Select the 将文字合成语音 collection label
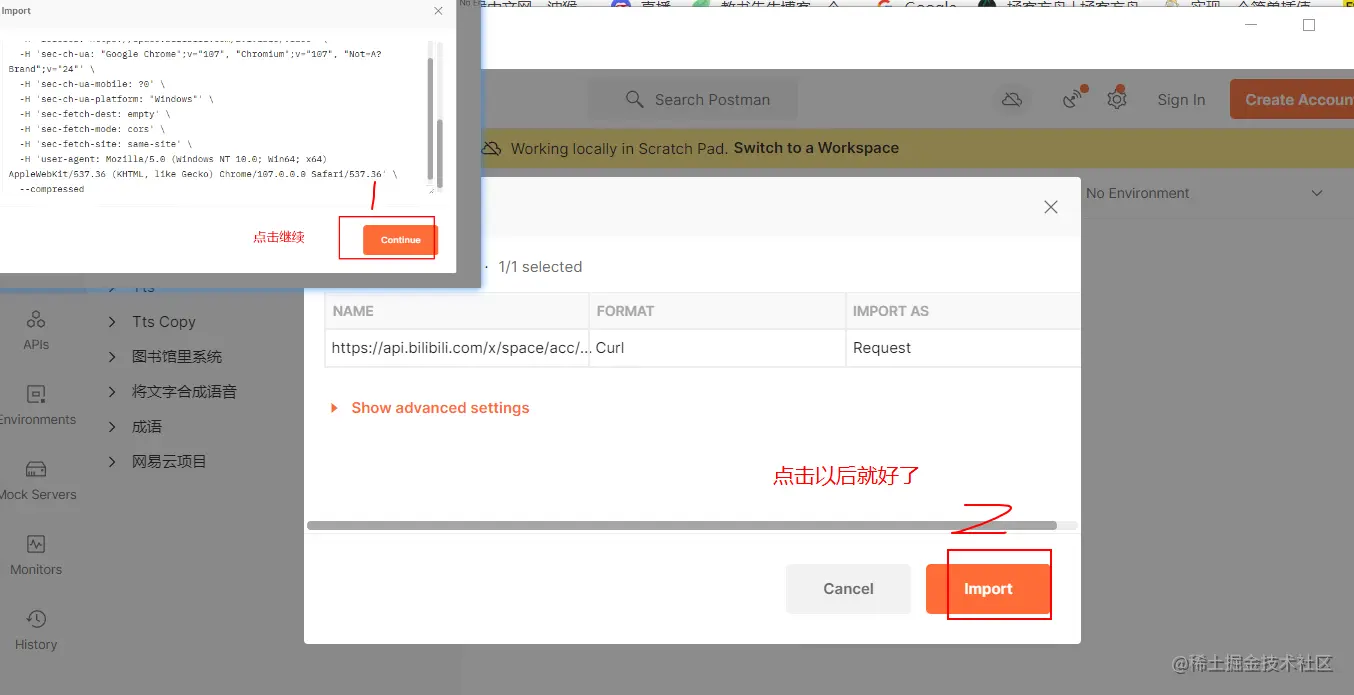This screenshot has width=1354, height=695. pyautogui.click(x=184, y=392)
